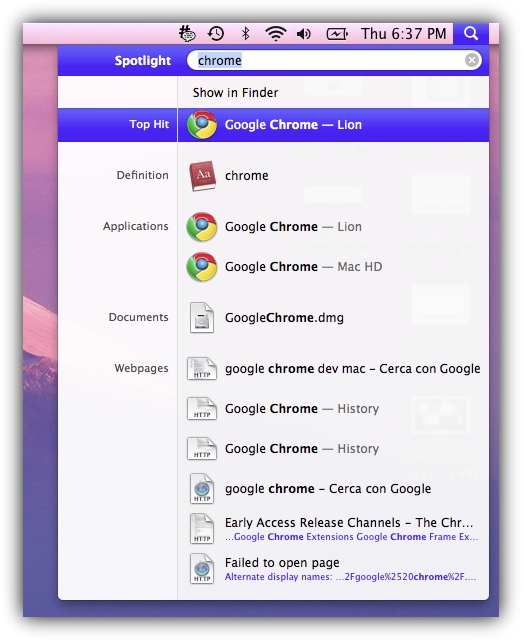This screenshot has height=640, width=524.
Task: Click the disk image icon for GoogleChrome.dmg
Action: [x=202, y=318]
